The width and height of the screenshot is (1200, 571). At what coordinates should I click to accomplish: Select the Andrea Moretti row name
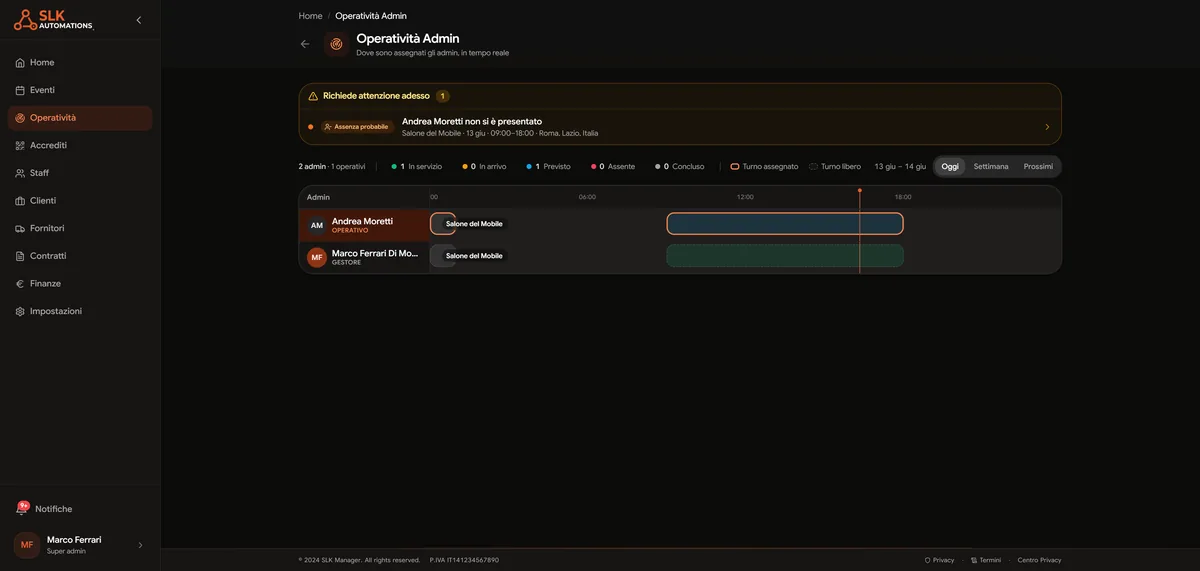pos(362,221)
